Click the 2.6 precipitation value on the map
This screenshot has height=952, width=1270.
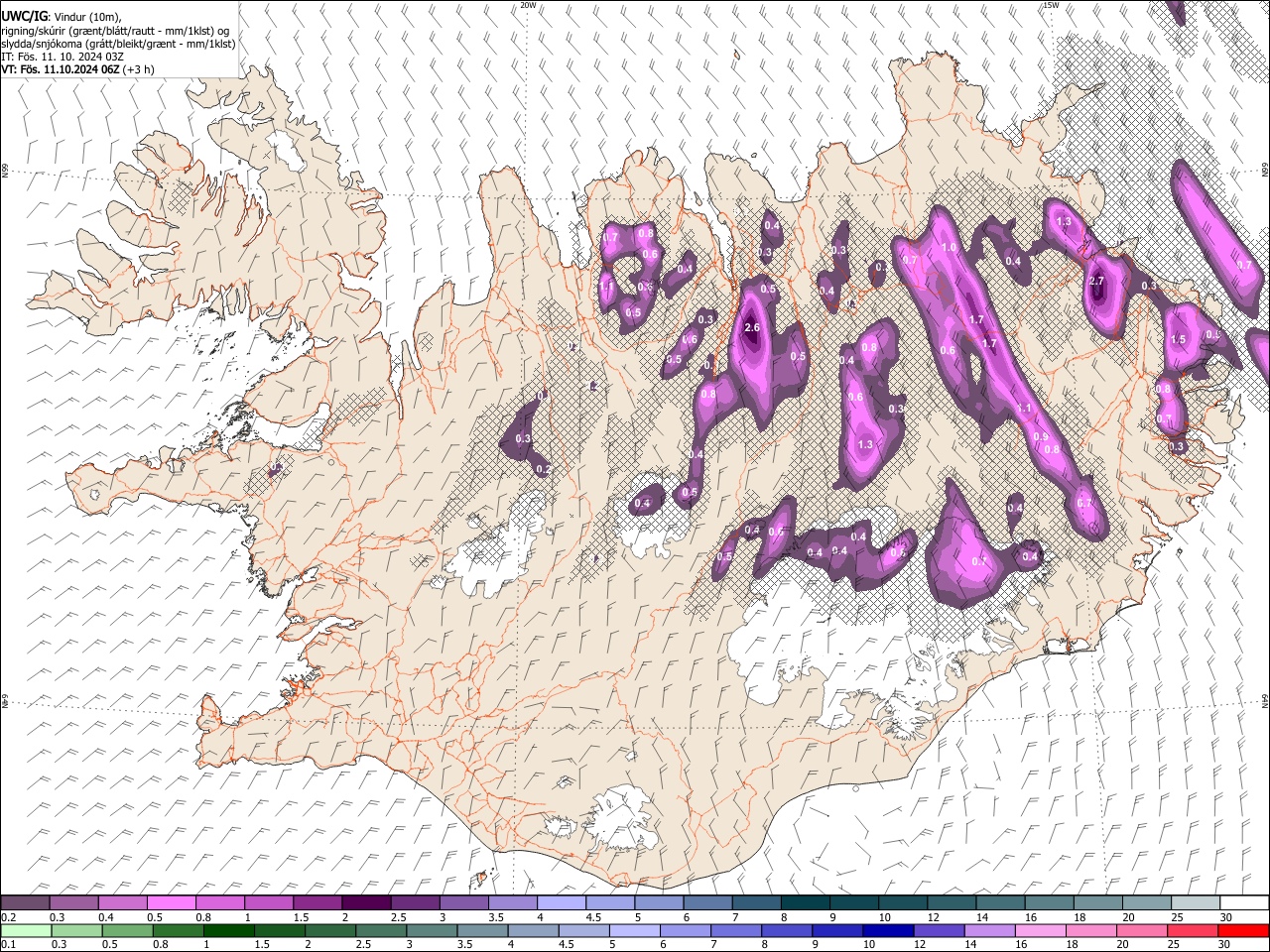(x=752, y=328)
